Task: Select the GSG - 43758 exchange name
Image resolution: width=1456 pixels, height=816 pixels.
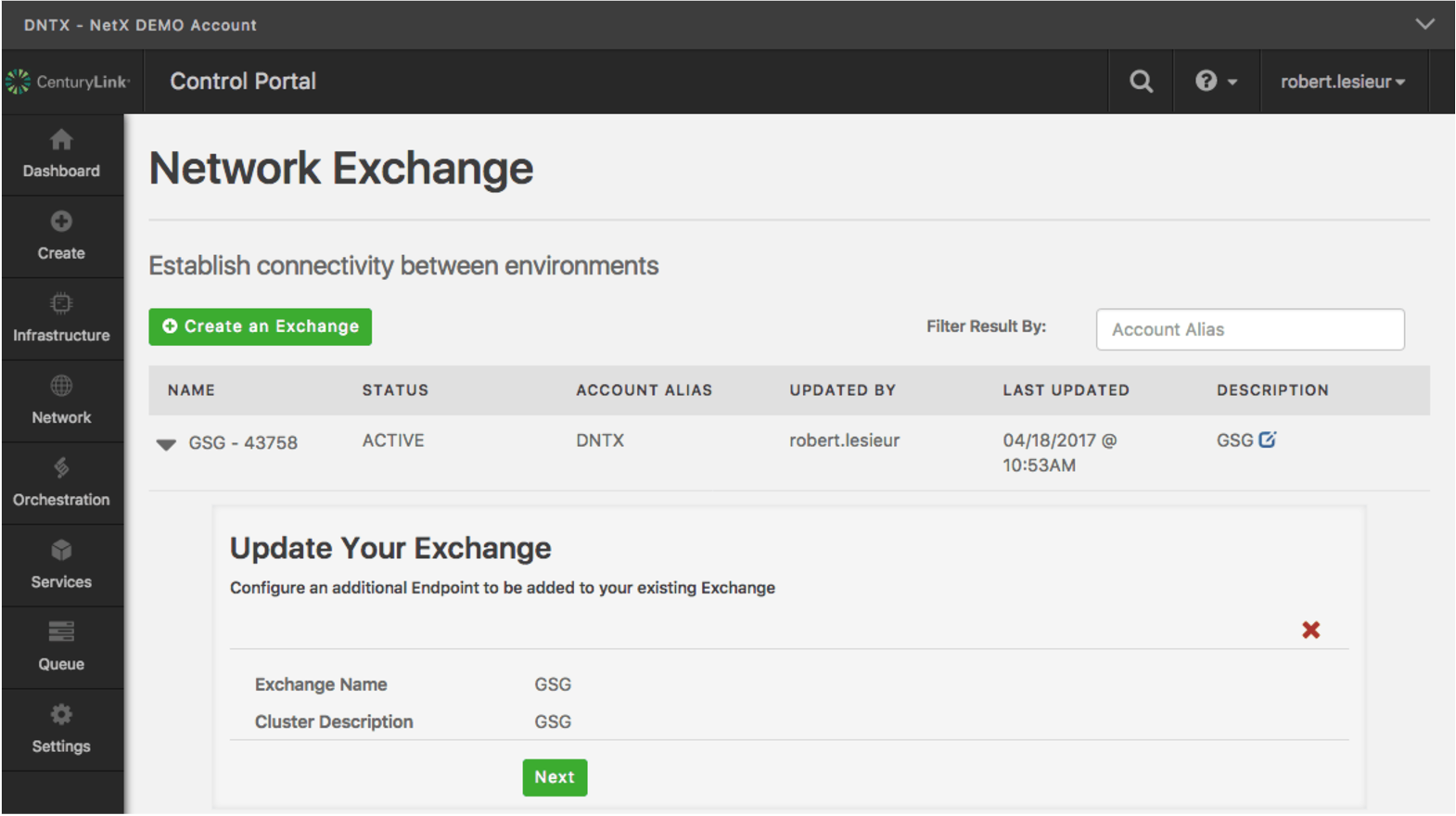Action: click(x=243, y=443)
